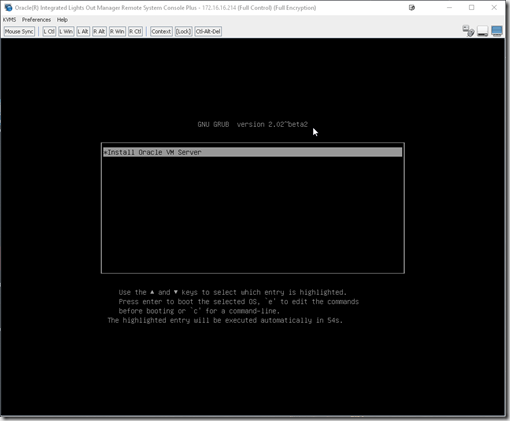Click the 'Use the ▲ and ▼ keys' line
The image size is (510, 421).
[x=233, y=292]
